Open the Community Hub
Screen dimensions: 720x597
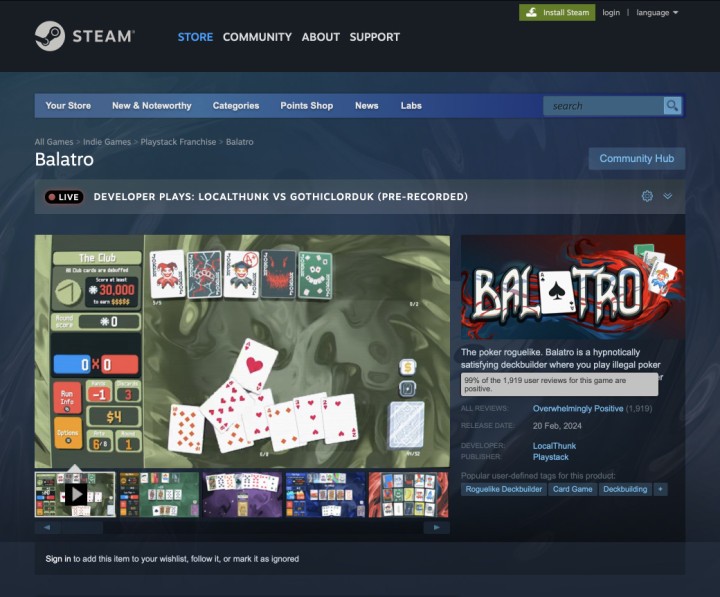(x=637, y=158)
